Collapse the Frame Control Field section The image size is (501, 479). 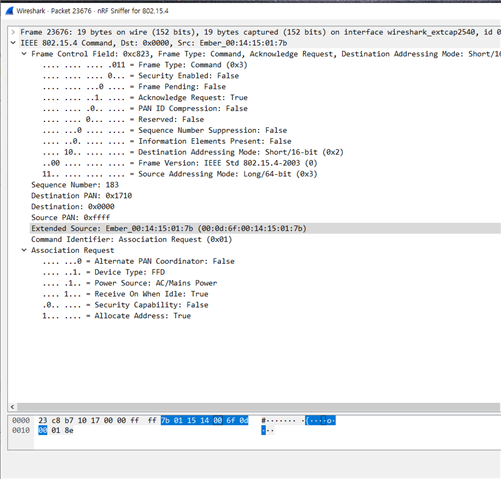click(24, 54)
